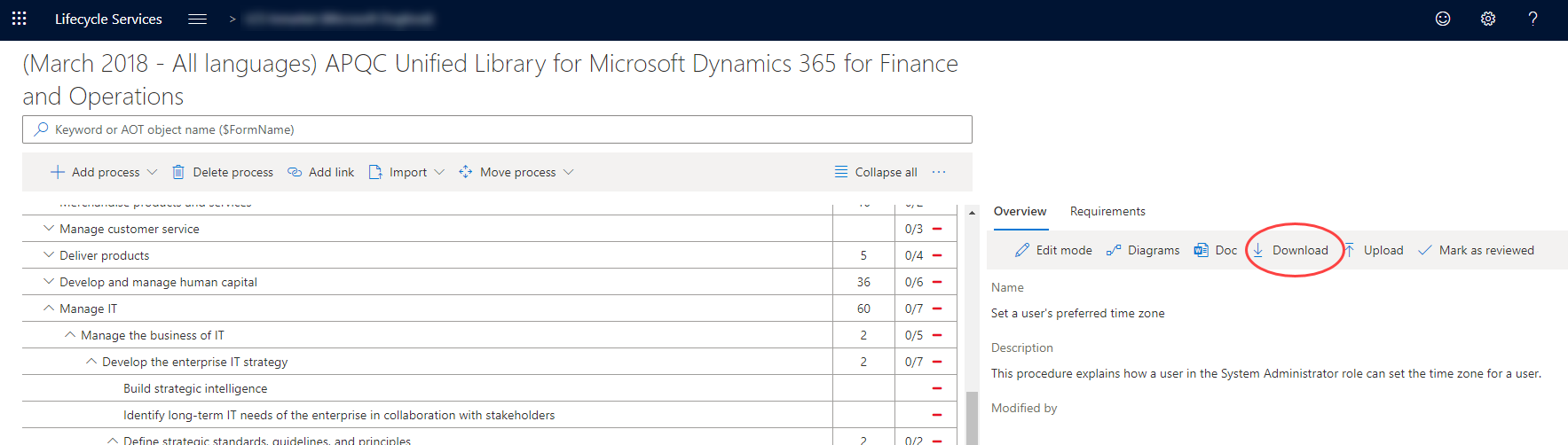
Task: Open the Move process dropdown arrow
Action: click(569, 172)
